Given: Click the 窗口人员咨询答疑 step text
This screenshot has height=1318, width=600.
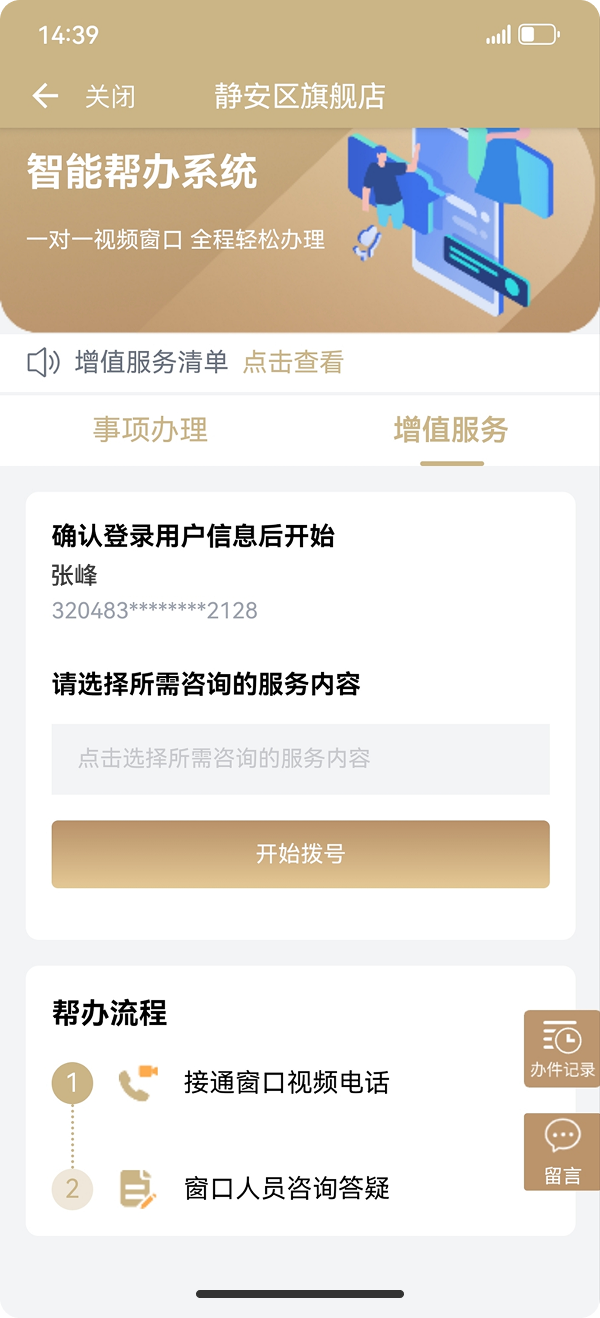Looking at the screenshot, I should coord(286,1188).
